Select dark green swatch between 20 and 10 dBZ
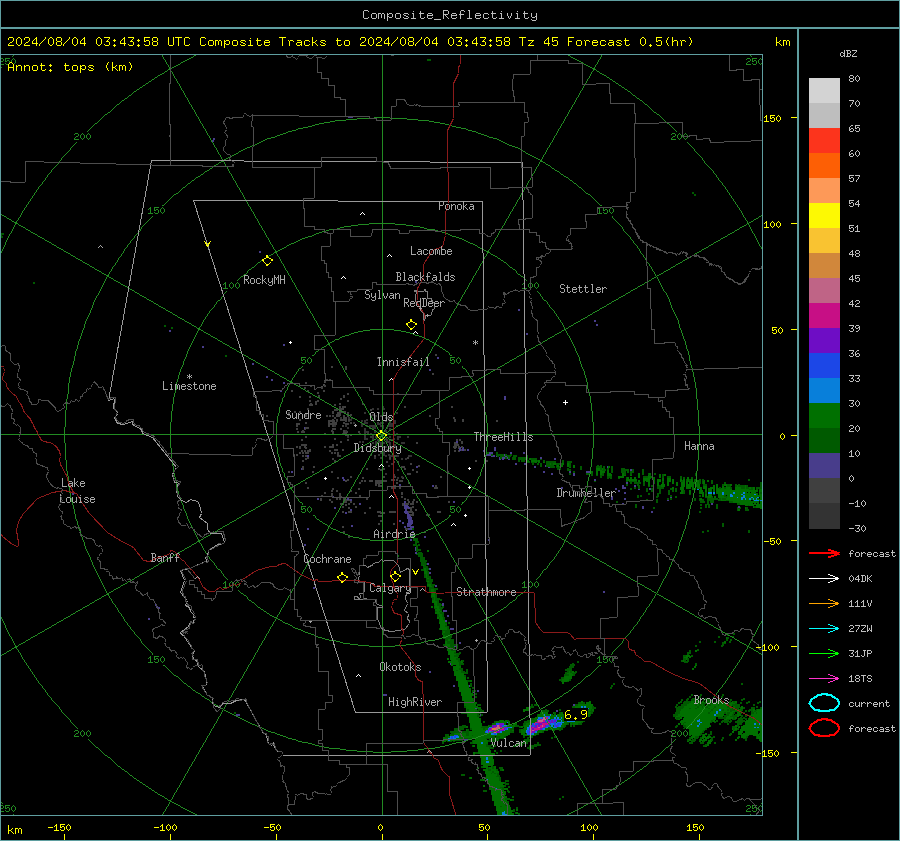This screenshot has width=900, height=841. [824, 440]
